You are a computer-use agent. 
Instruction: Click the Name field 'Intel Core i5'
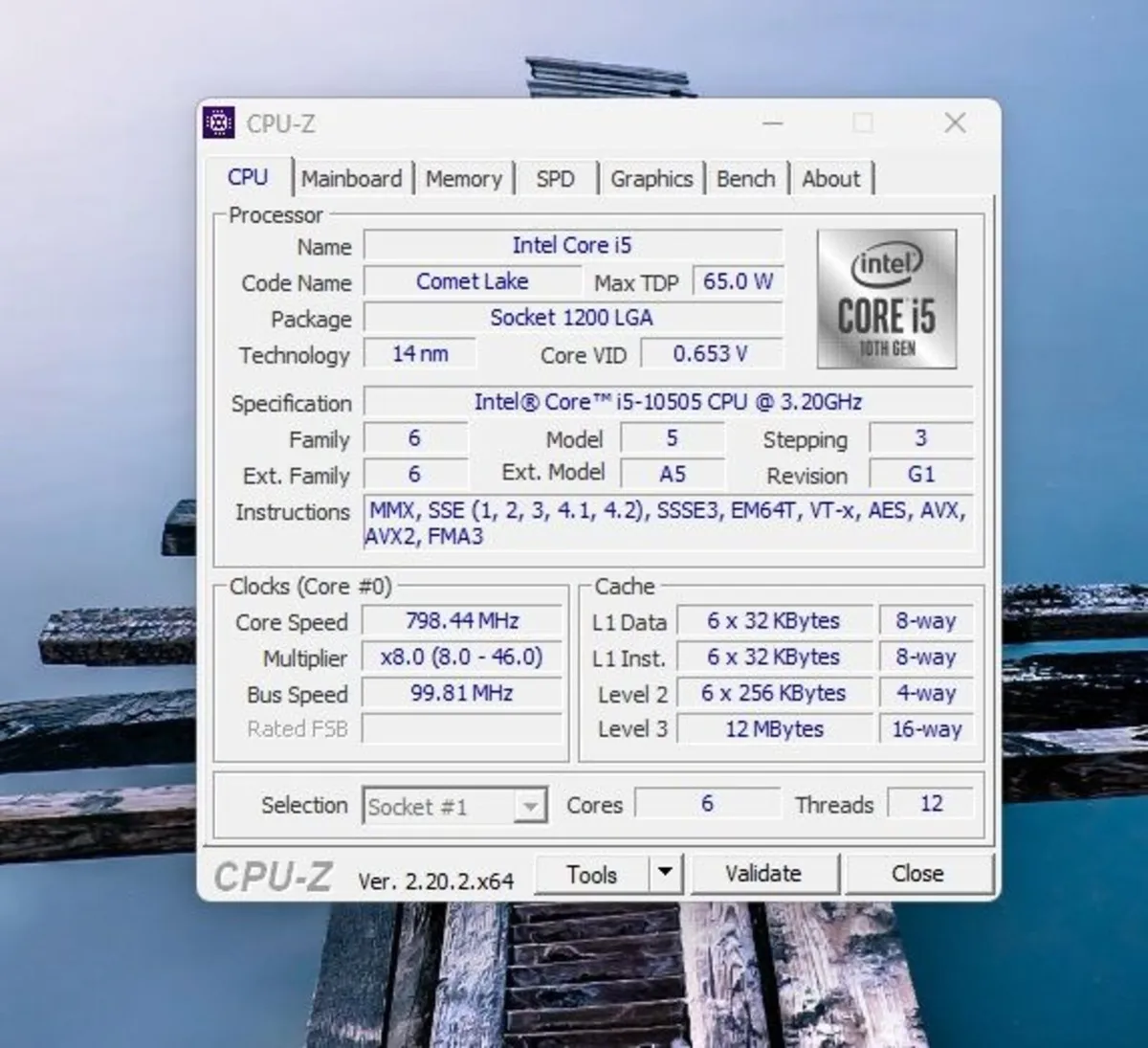point(573,246)
